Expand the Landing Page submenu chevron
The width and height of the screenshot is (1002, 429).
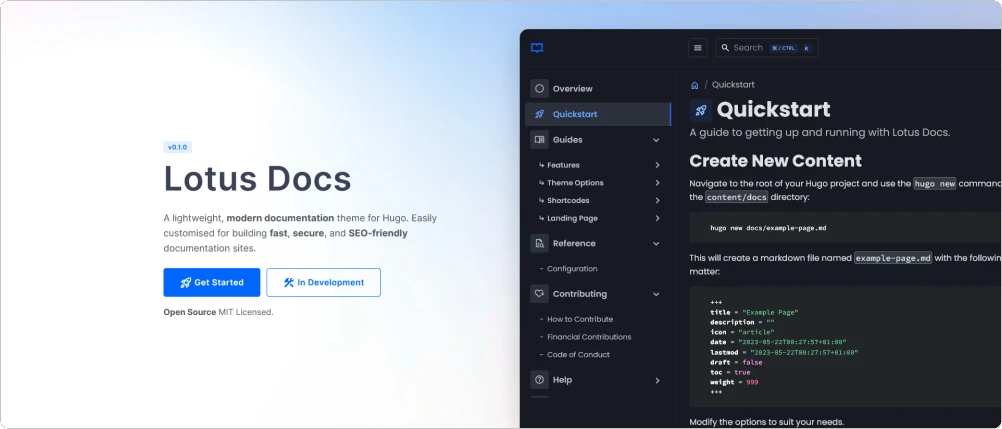[658, 219]
